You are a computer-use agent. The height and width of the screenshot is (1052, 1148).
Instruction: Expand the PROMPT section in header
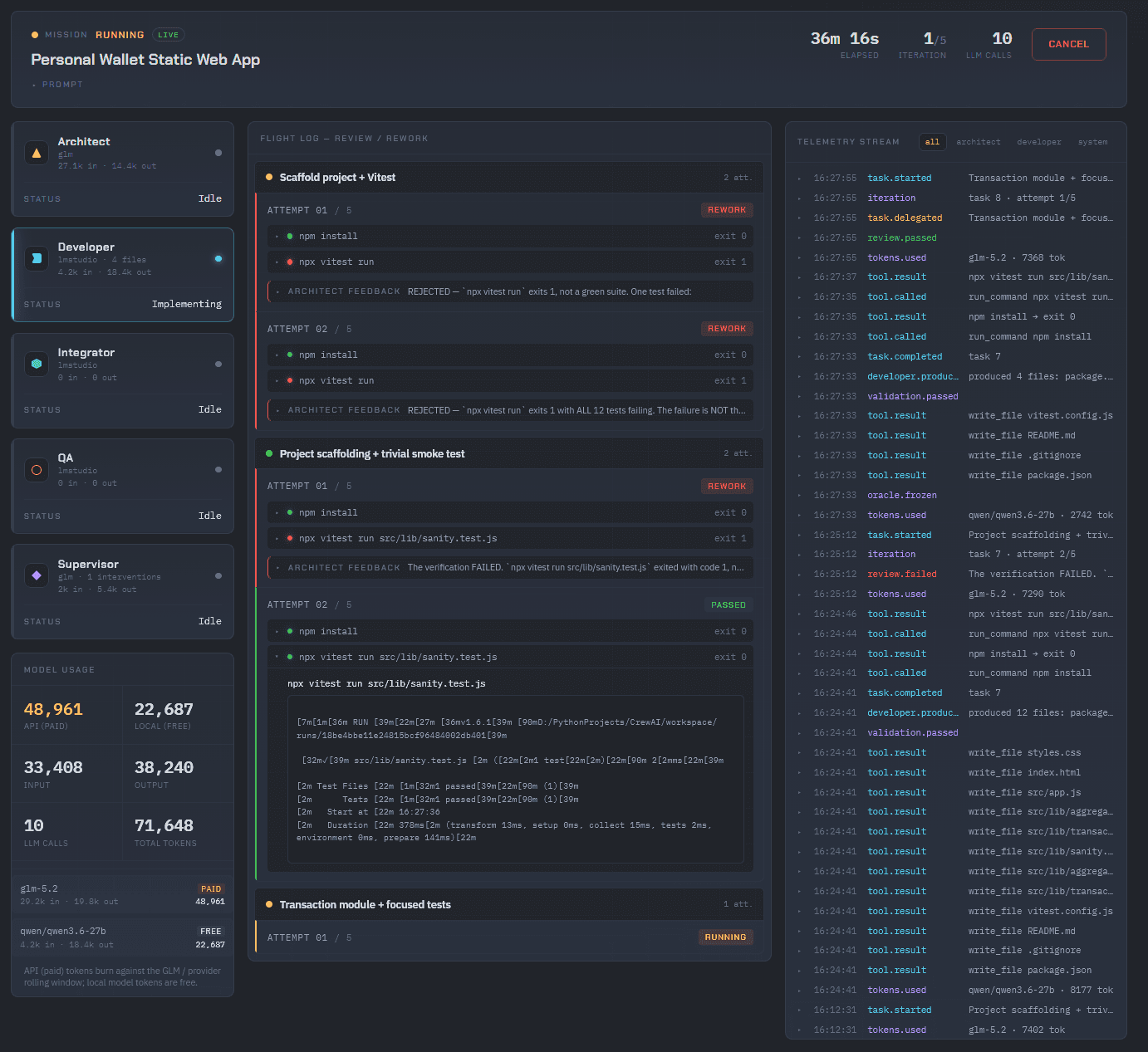57,85
